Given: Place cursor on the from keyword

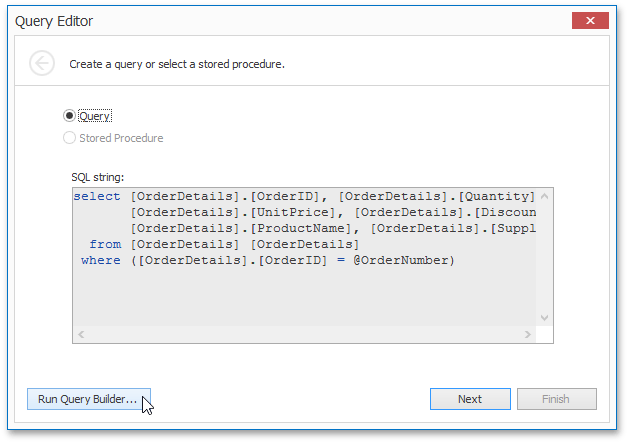Looking at the screenshot, I should click(x=105, y=244).
